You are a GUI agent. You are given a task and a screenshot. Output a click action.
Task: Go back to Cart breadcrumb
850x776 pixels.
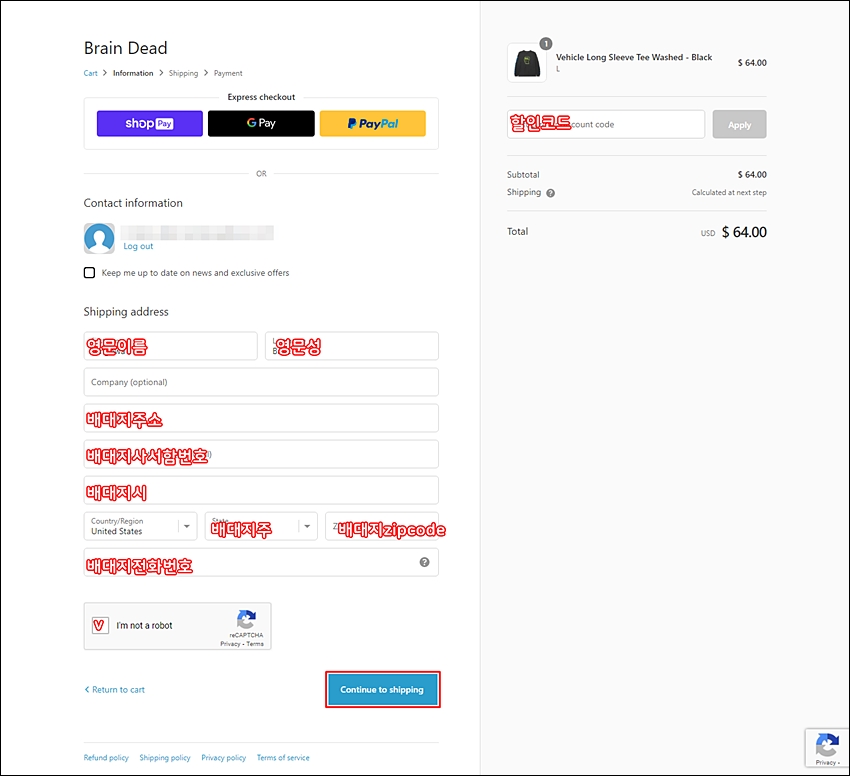[x=91, y=73]
